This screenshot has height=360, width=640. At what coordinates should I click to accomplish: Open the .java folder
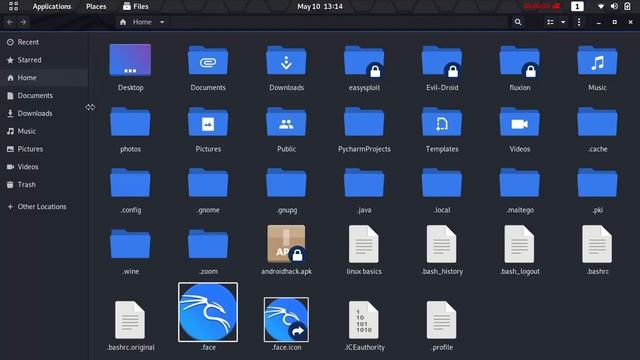tap(364, 183)
